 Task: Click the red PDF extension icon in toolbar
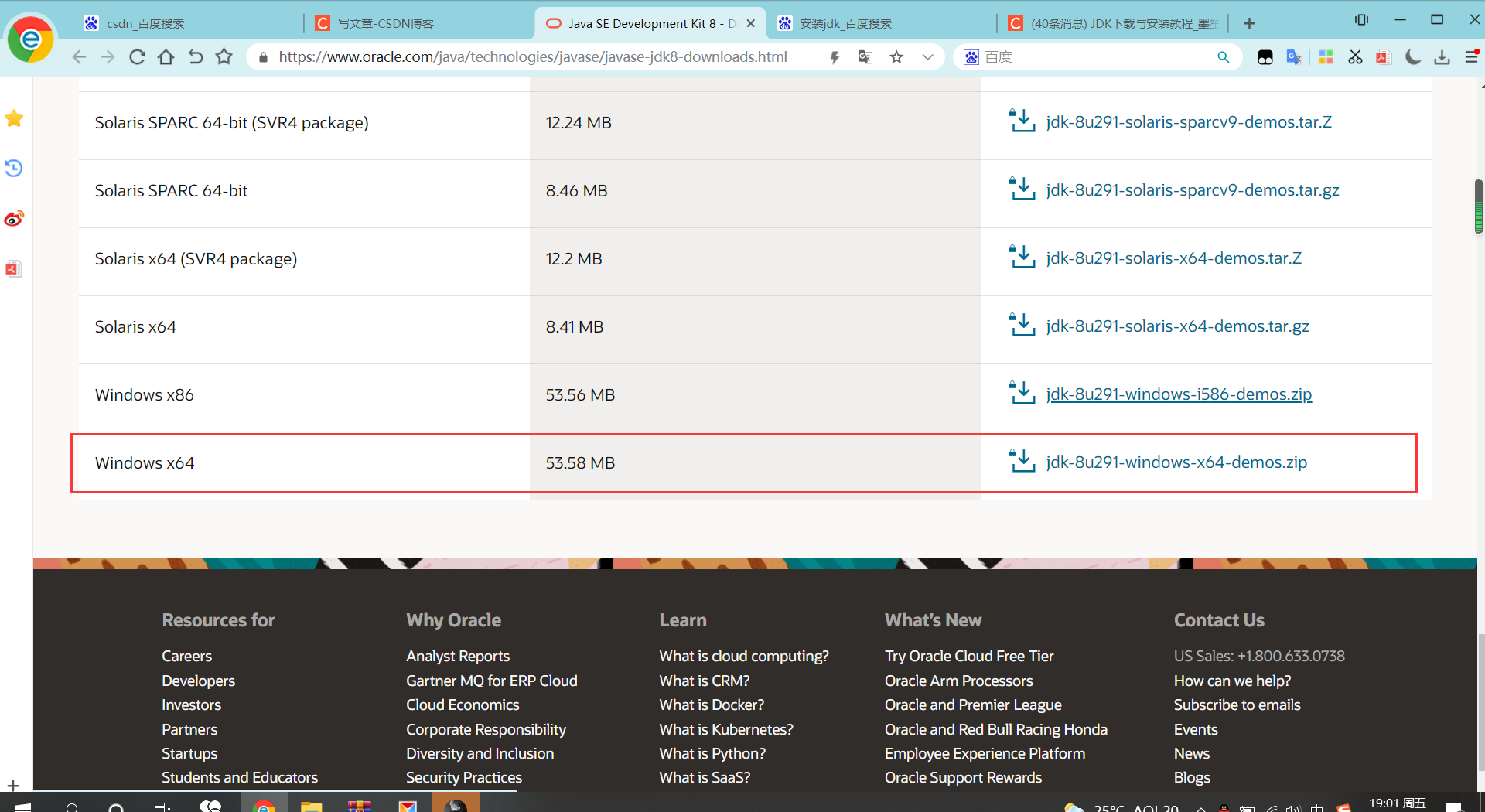pyautogui.click(x=1384, y=57)
